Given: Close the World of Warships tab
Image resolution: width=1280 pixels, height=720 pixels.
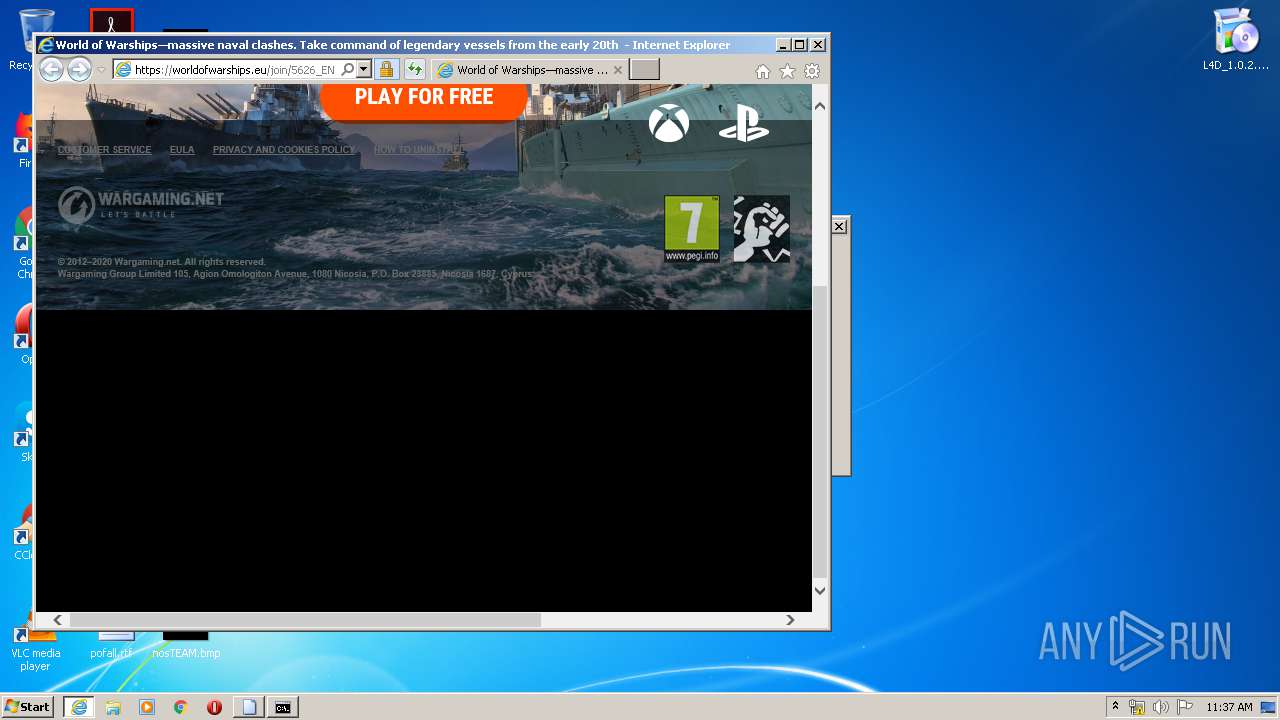Looking at the screenshot, I should coord(618,70).
